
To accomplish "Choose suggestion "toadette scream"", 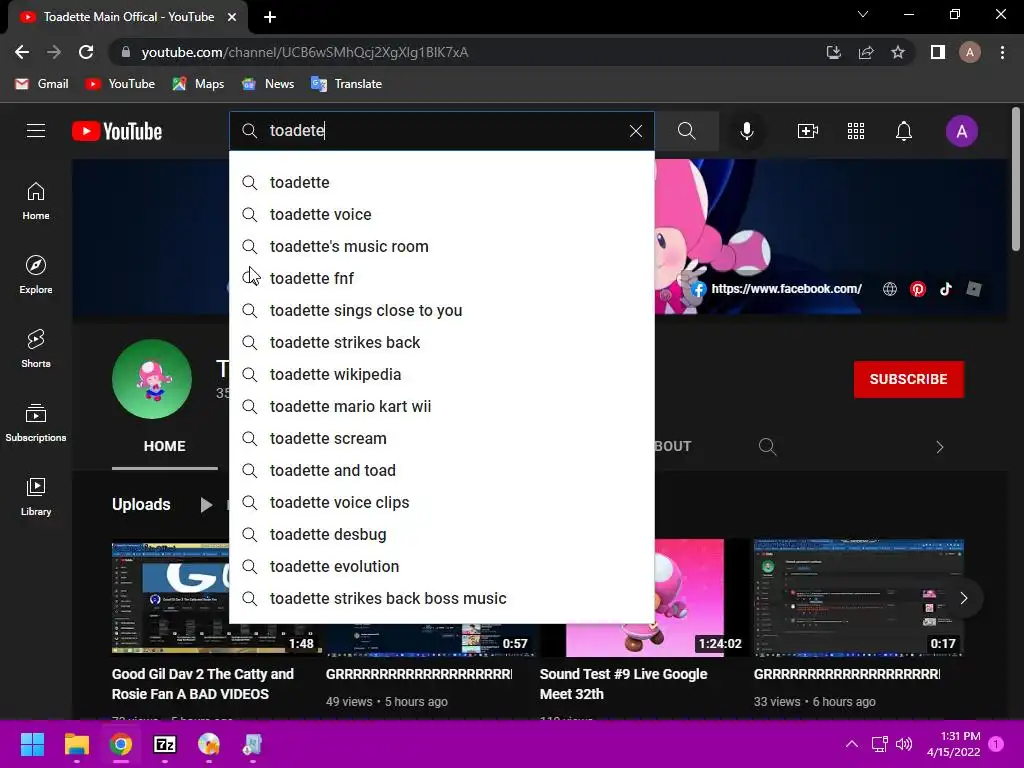I will coord(442,438).
